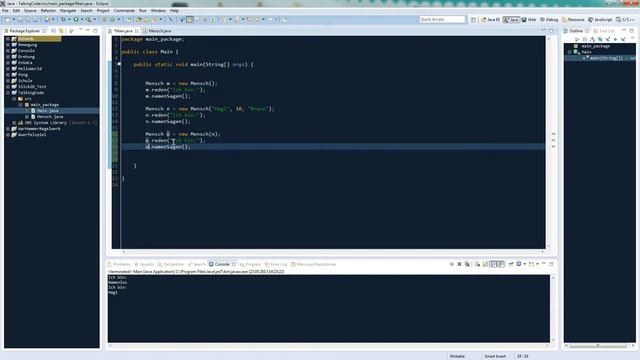Screen dimensions: 640x360
Task: Toggle Pin Console button
Action: pos(511,264)
